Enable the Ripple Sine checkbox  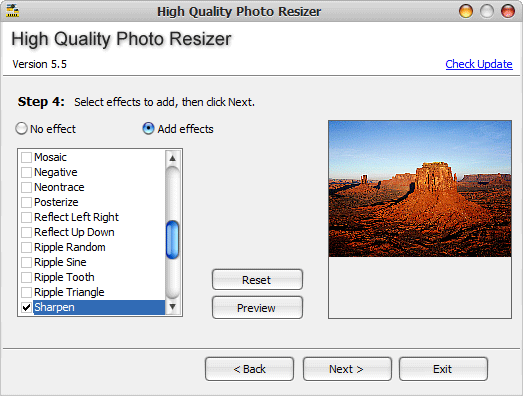pyautogui.click(x=26, y=262)
